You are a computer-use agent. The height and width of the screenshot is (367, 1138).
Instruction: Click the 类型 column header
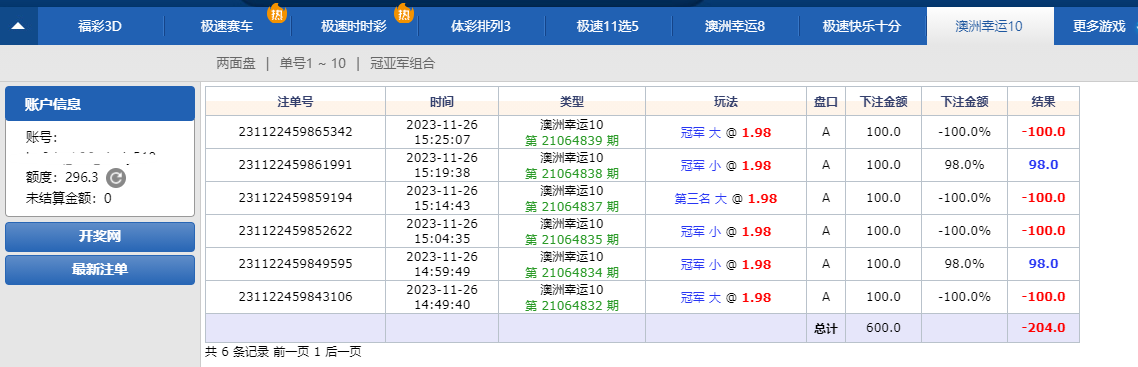572,102
